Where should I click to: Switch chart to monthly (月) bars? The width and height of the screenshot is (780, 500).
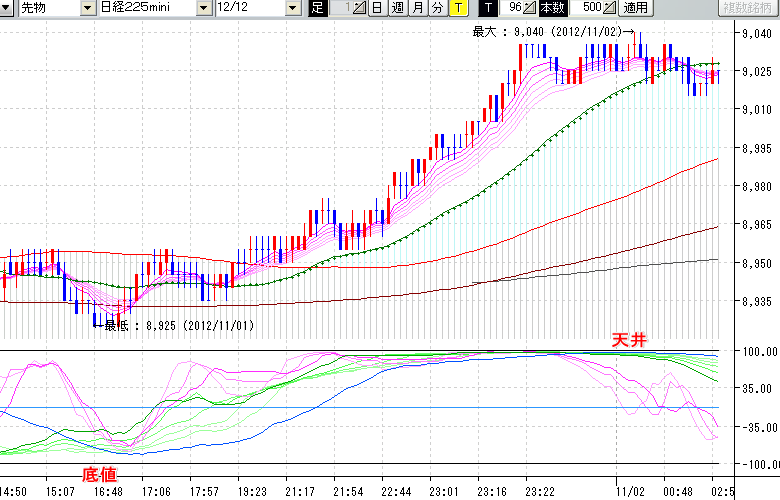point(417,8)
